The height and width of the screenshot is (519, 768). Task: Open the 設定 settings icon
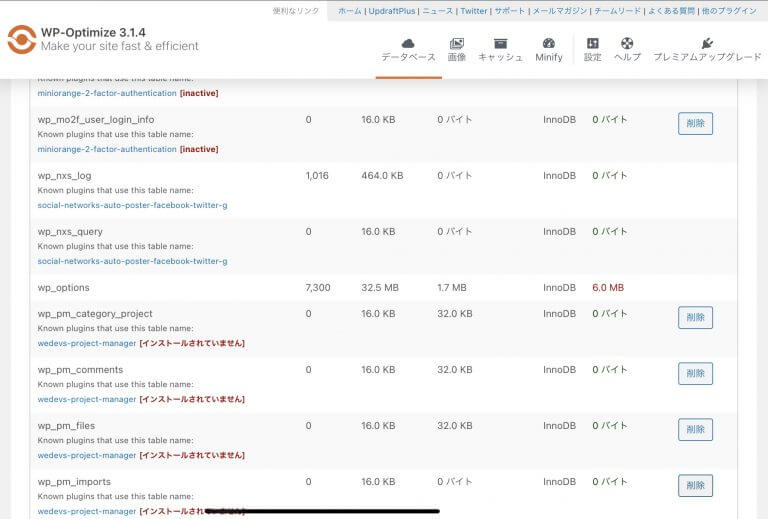click(x=593, y=43)
